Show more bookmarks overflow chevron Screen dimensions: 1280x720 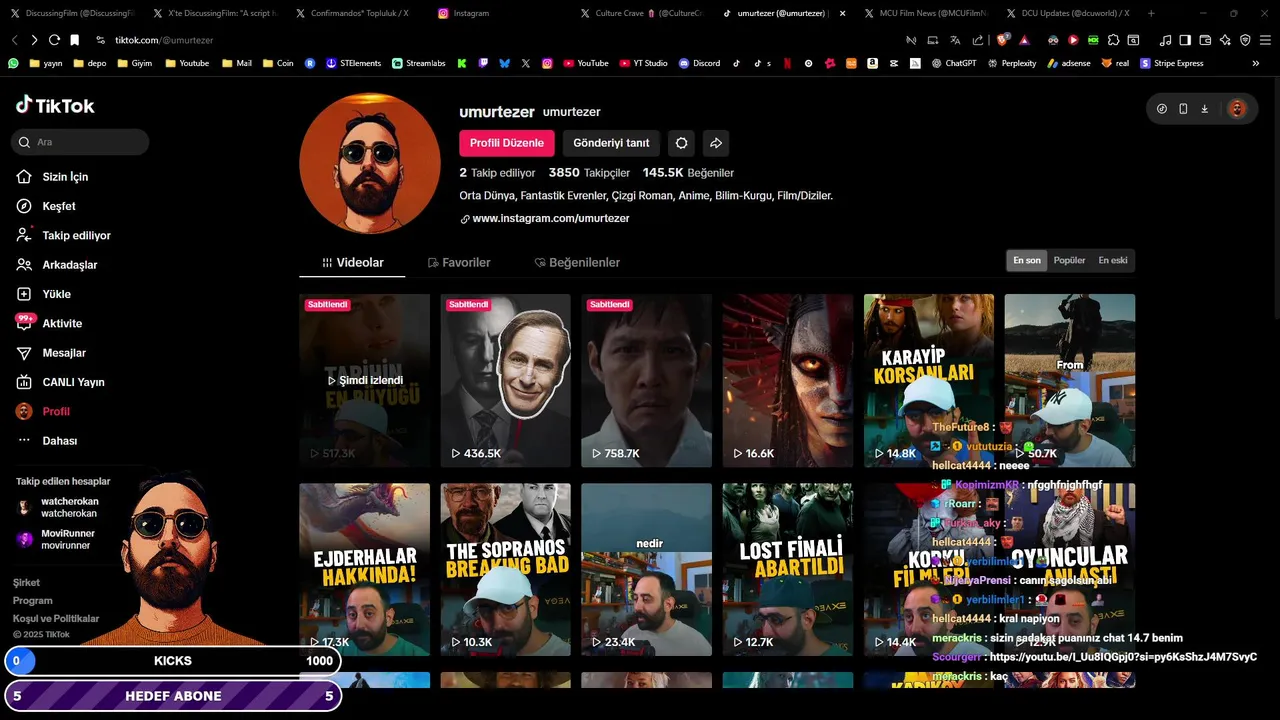(1256, 63)
